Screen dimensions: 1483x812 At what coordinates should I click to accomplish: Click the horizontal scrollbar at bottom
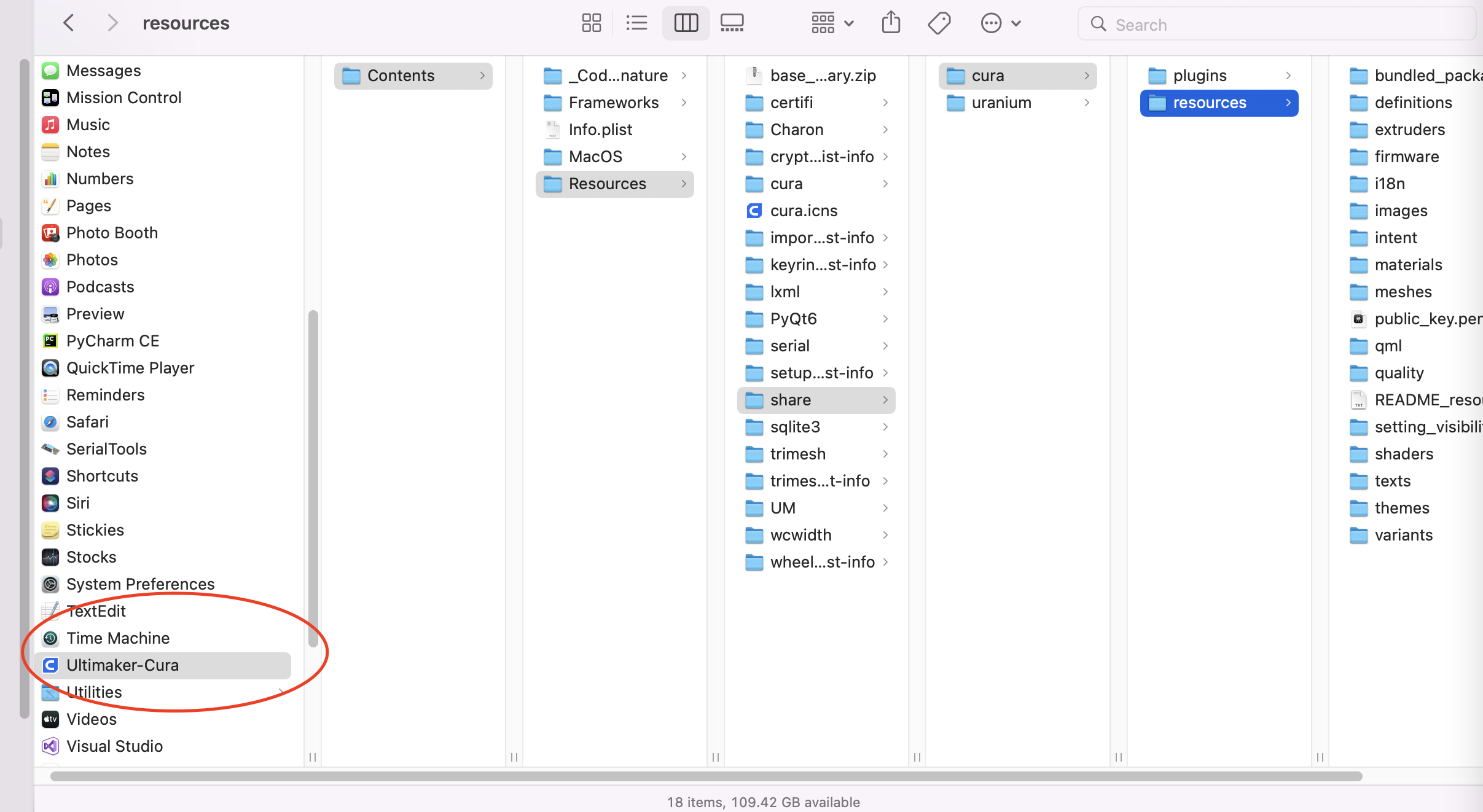[x=706, y=776]
